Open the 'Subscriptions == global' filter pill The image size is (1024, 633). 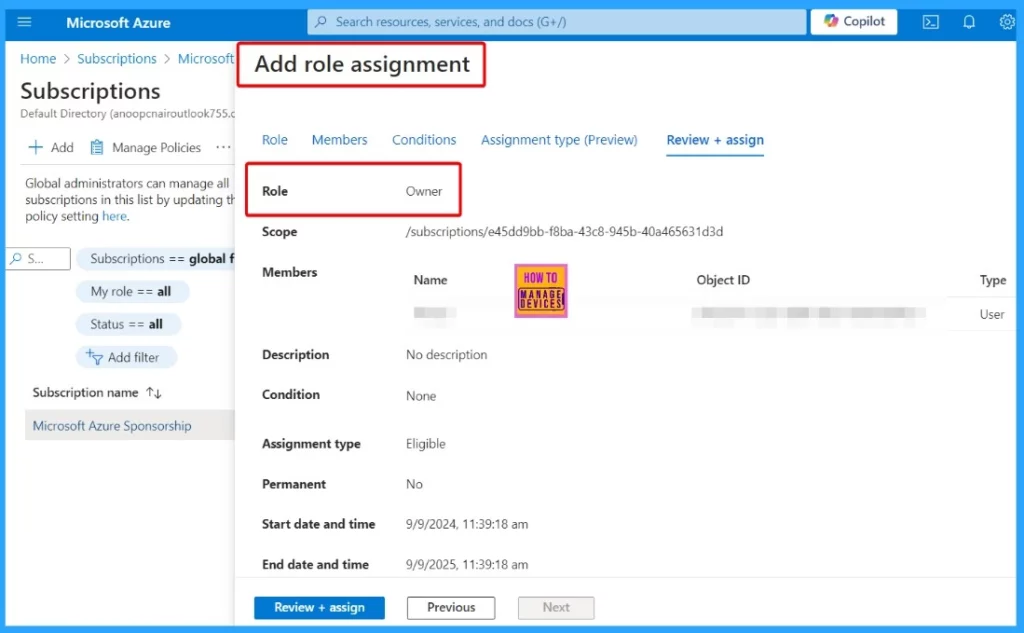coord(155,259)
